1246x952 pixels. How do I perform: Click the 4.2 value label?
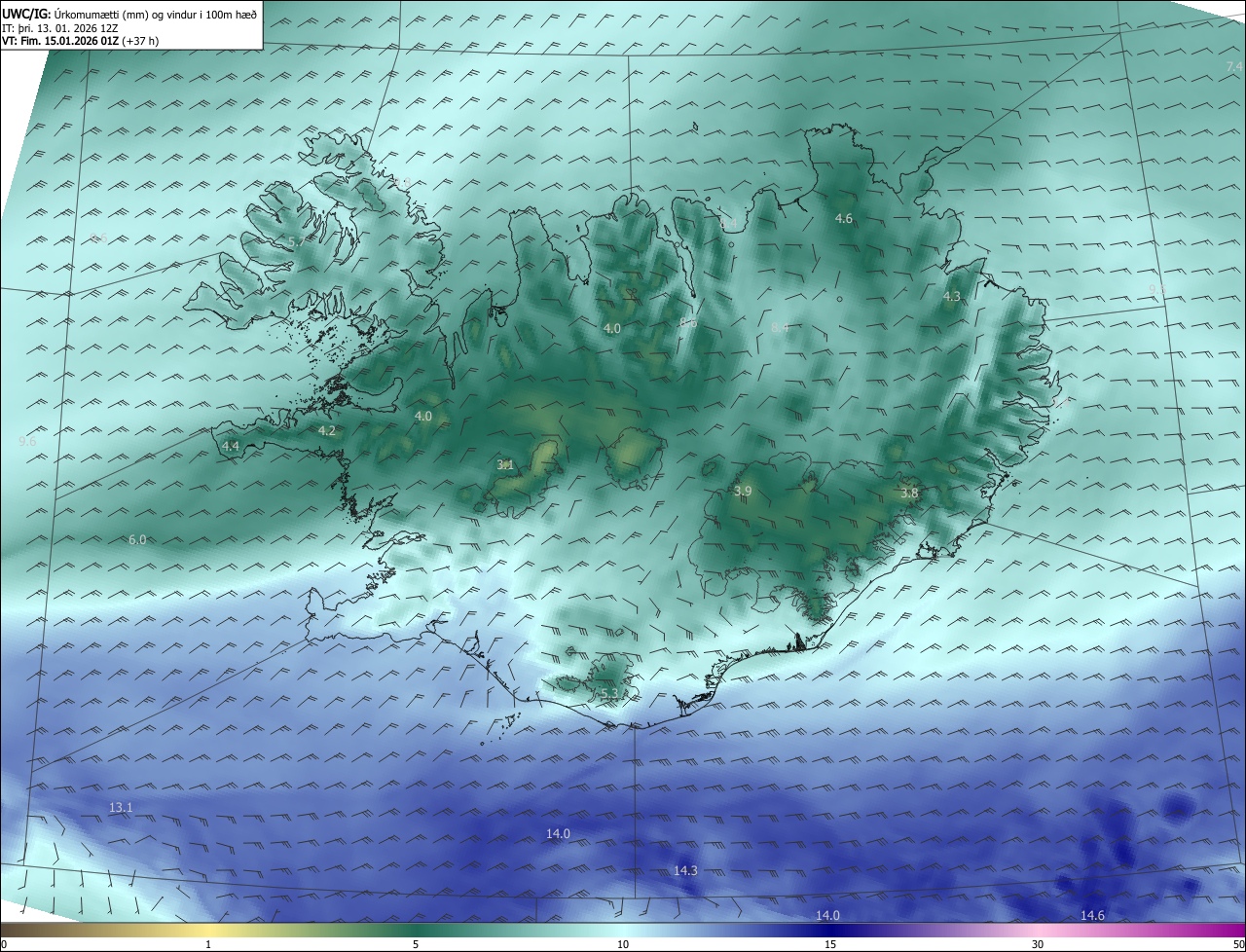[x=327, y=430]
